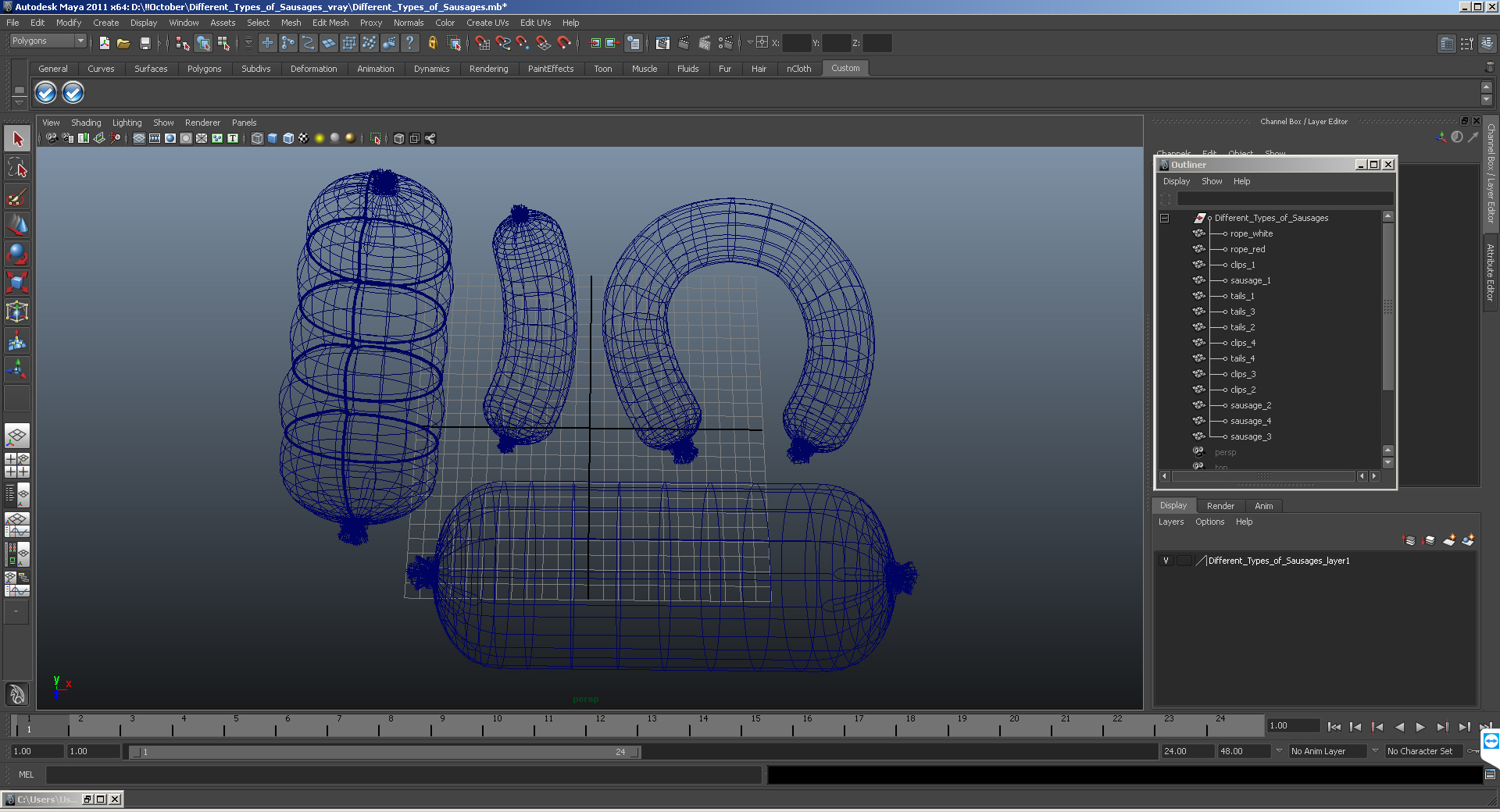Switch to the Rendering shelf tab
This screenshot has width=1500, height=812.
click(x=488, y=69)
